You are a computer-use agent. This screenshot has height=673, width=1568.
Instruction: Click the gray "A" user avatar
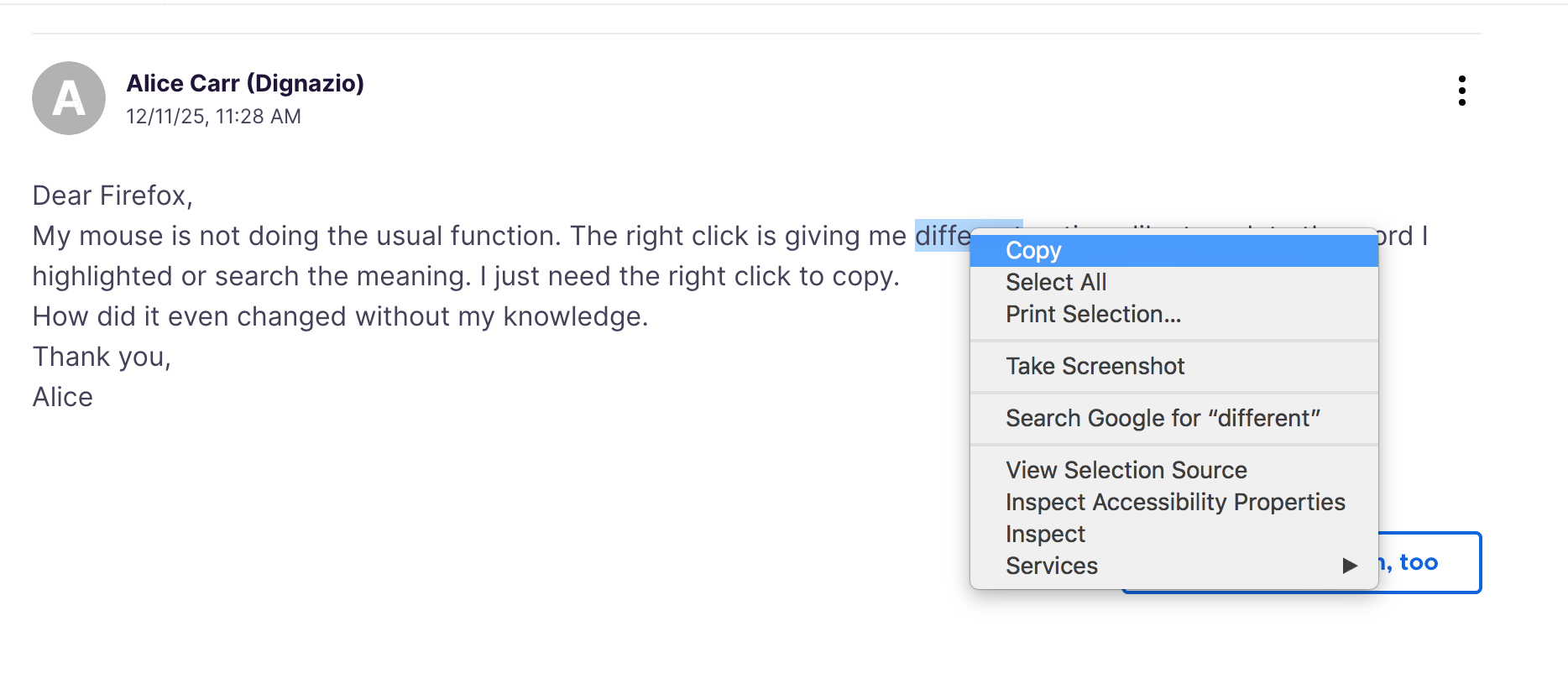pos(69,98)
